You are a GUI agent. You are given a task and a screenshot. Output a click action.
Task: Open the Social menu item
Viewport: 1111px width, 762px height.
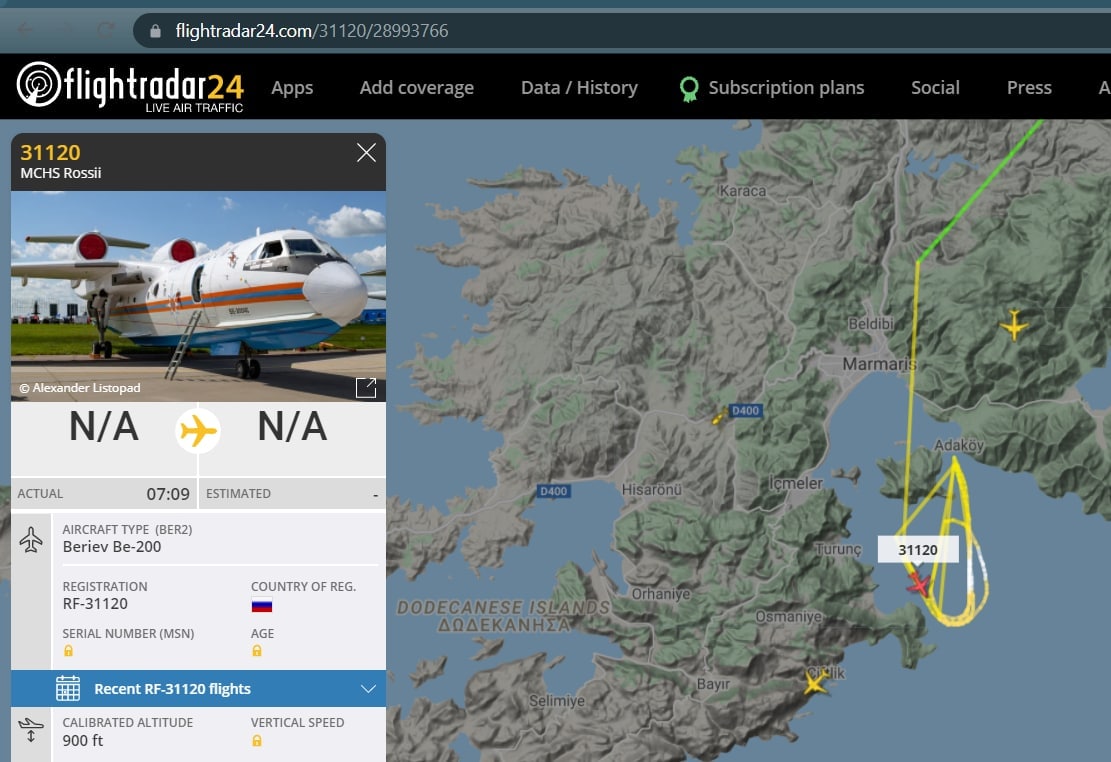tap(935, 87)
